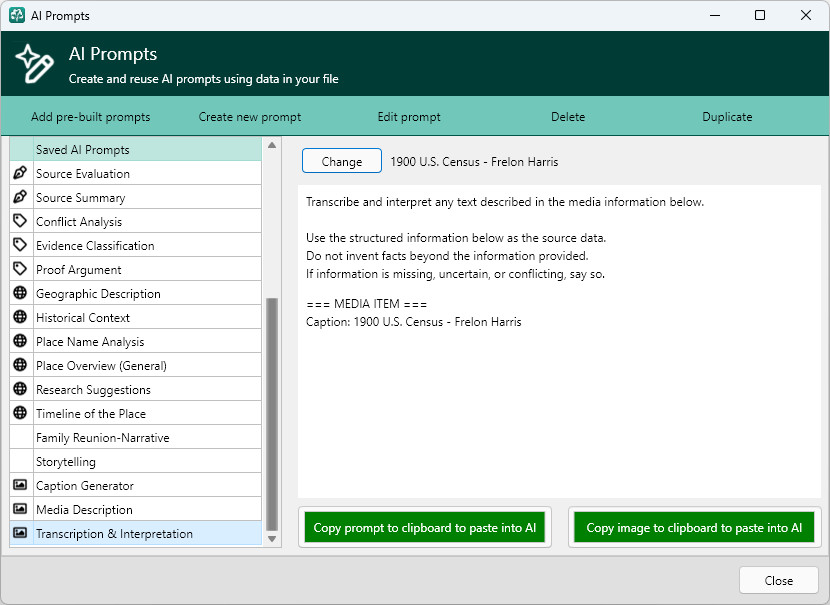Copy prompt to clipboard to paste into AI
The width and height of the screenshot is (830, 605).
coord(425,527)
